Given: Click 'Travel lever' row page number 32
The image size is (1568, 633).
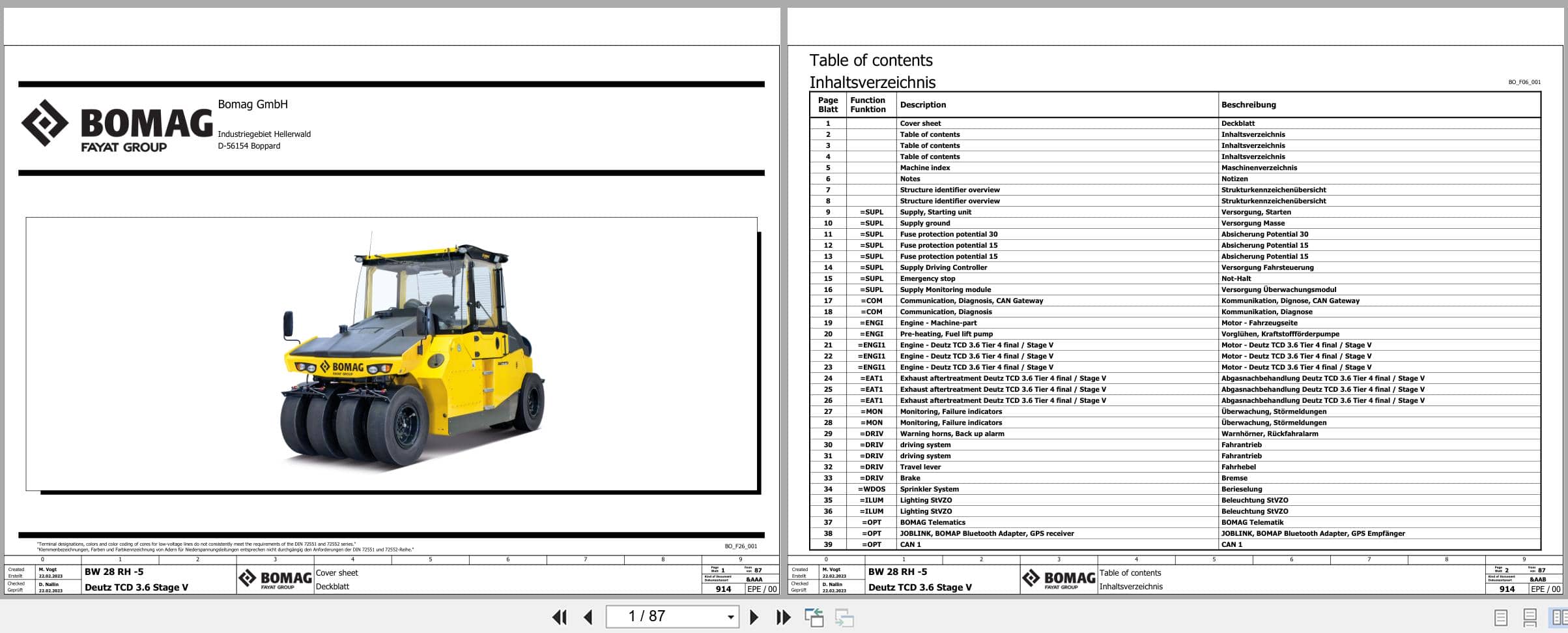Looking at the screenshot, I should (828, 467).
